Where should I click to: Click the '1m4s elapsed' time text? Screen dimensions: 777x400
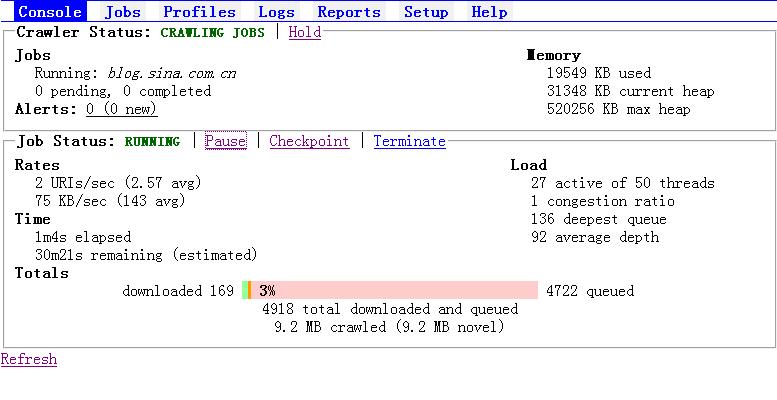[x=83, y=237]
